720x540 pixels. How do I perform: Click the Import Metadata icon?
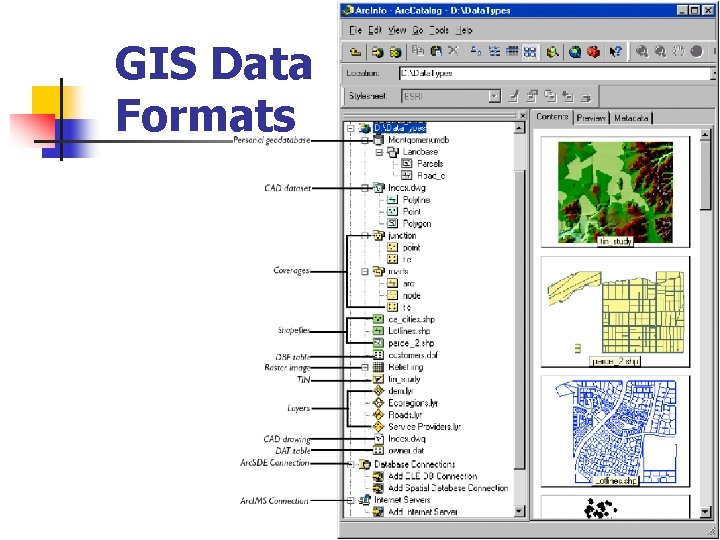tap(568, 96)
